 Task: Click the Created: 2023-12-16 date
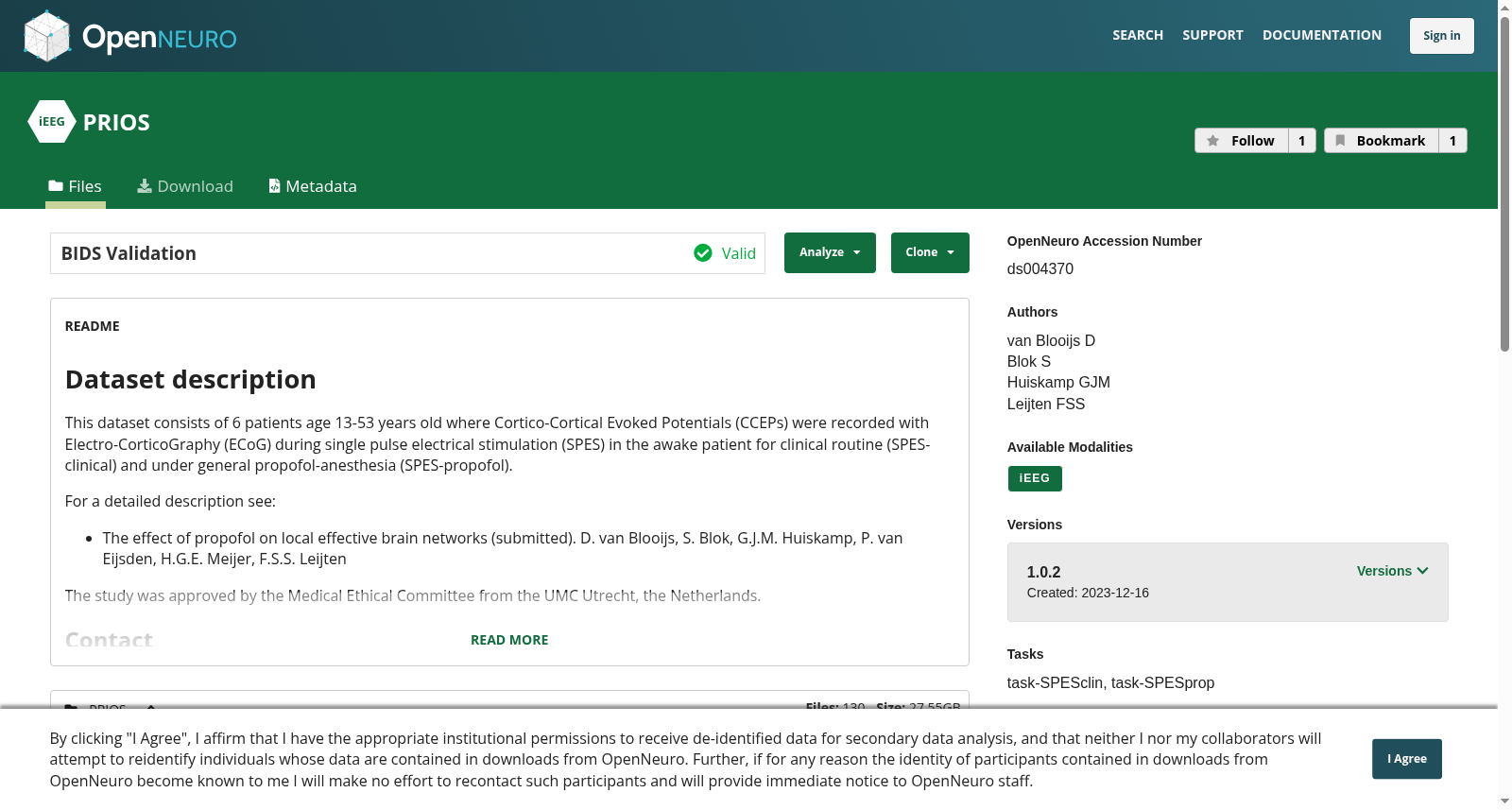pos(1088,593)
